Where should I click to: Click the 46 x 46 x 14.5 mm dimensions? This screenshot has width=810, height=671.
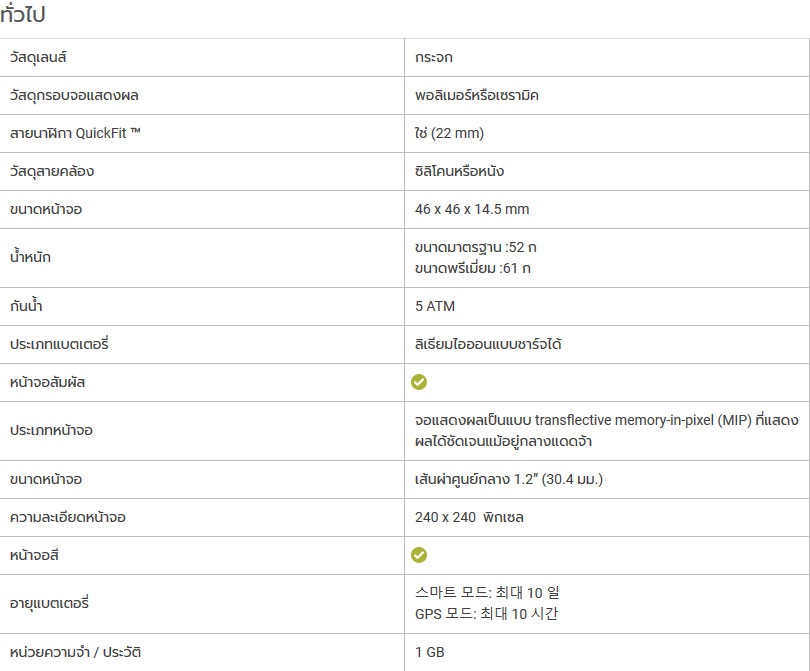[472, 209]
